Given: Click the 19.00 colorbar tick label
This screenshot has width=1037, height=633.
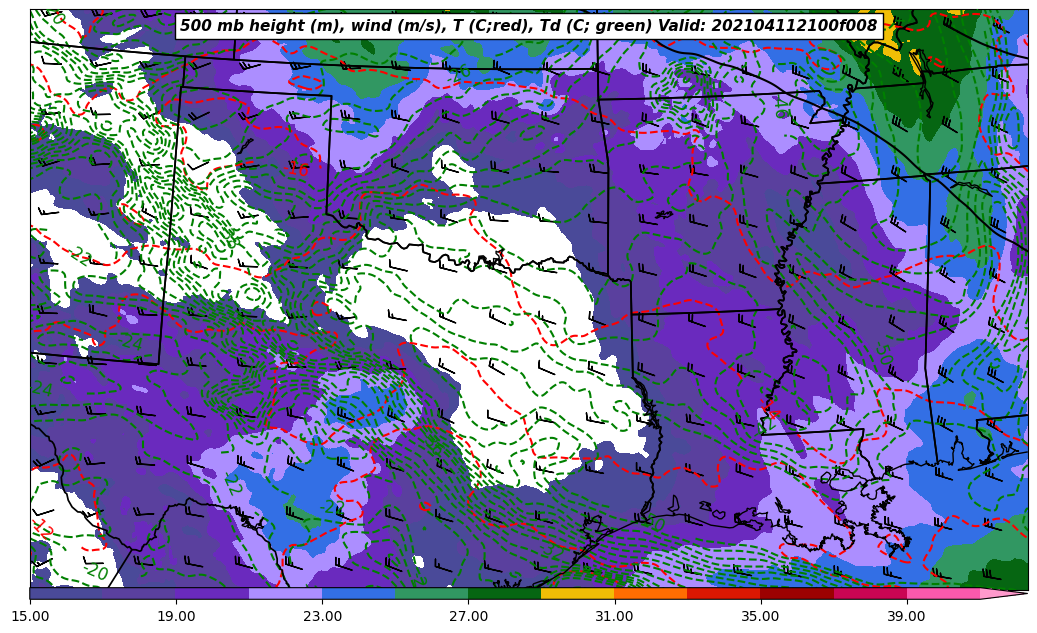Looking at the screenshot, I should (176, 617).
